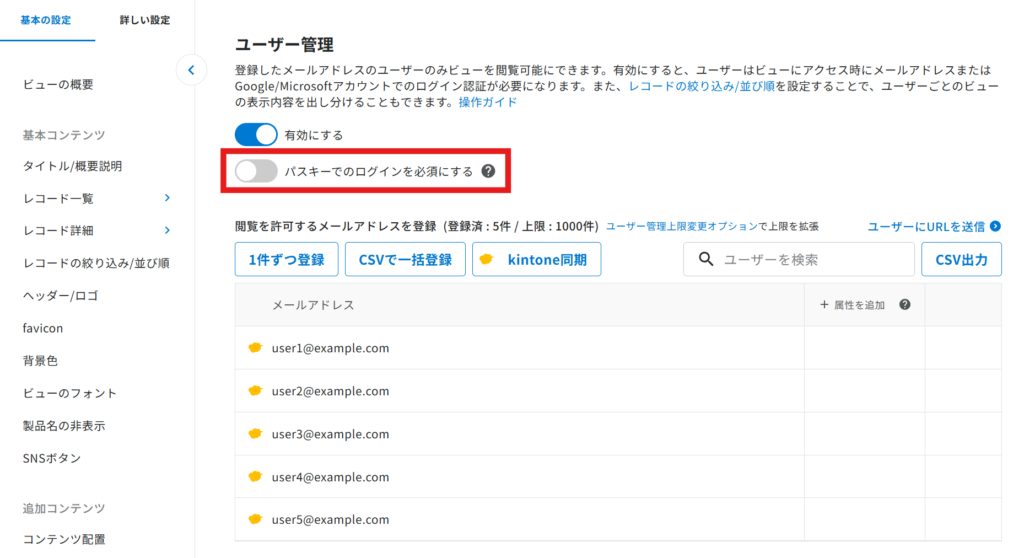
Task: Click the kintone cloud icon beside user1@example.com
Action: coord(255,348)
